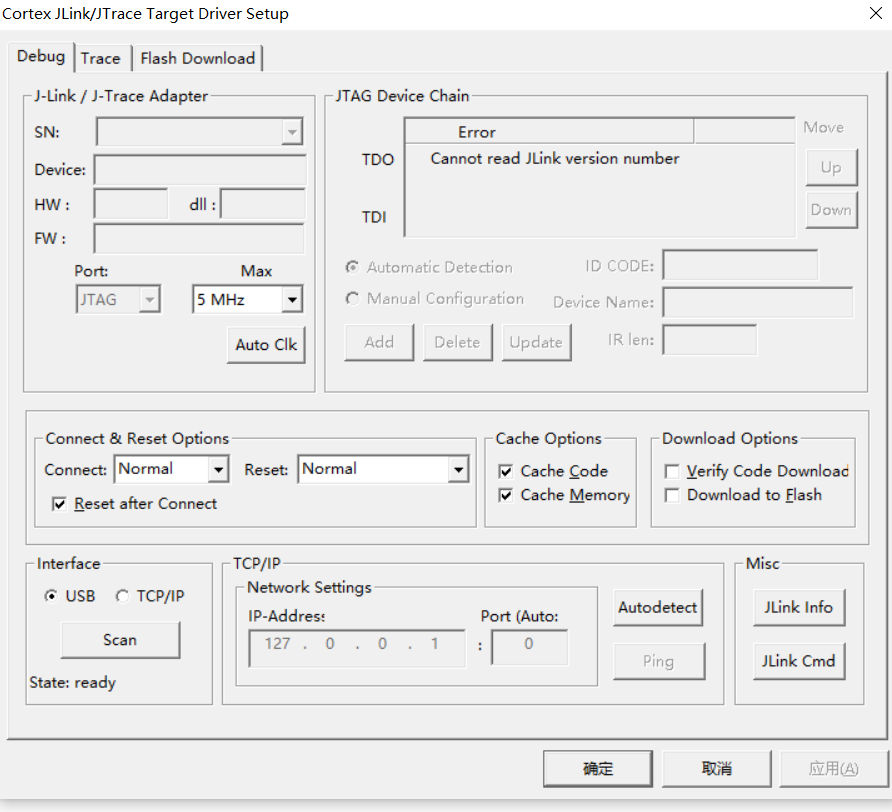Close the Target Driver Setup dialog

[876, 13]
